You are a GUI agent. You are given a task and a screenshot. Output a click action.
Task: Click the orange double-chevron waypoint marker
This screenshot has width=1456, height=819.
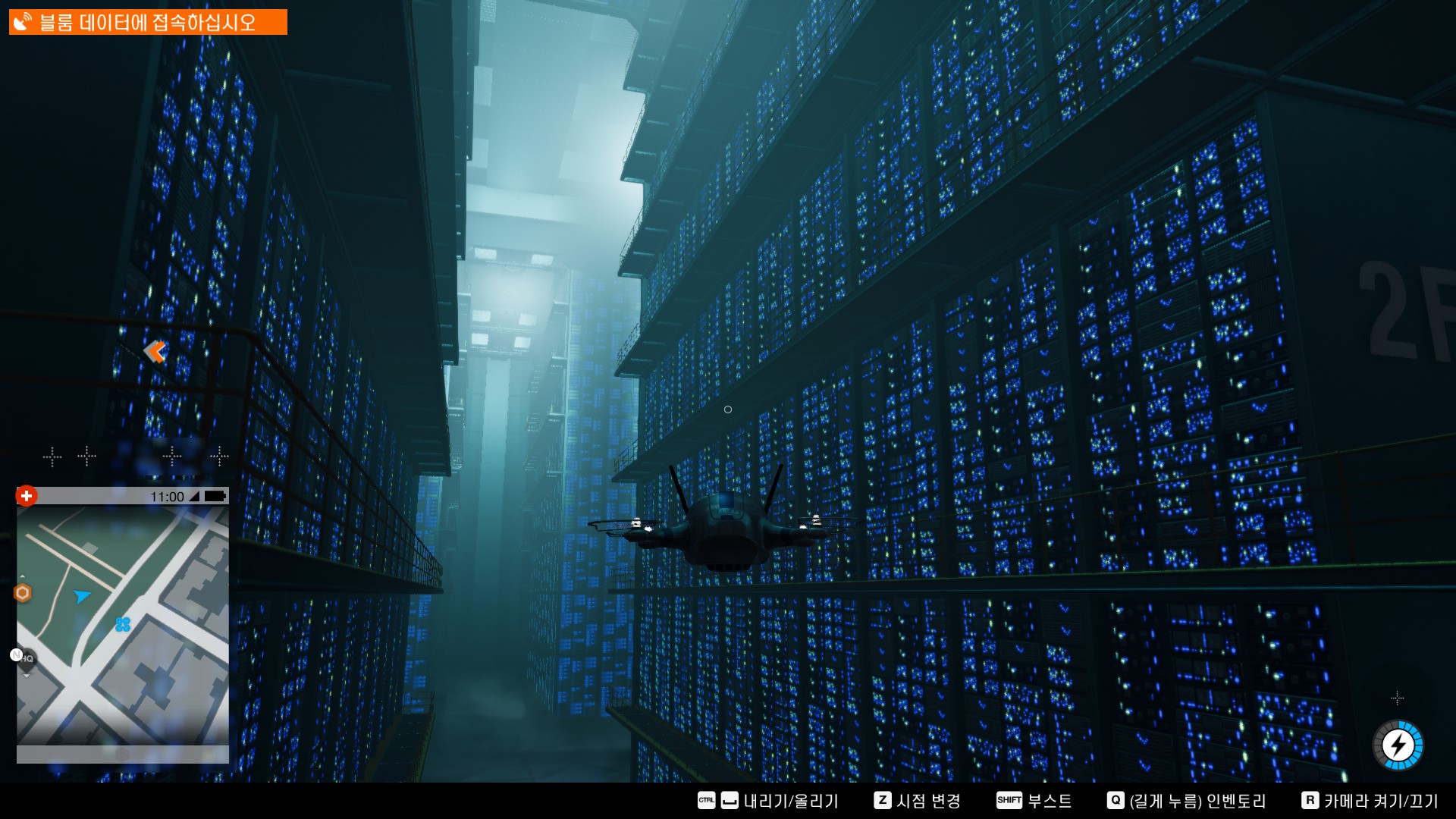tap(155, 351)
